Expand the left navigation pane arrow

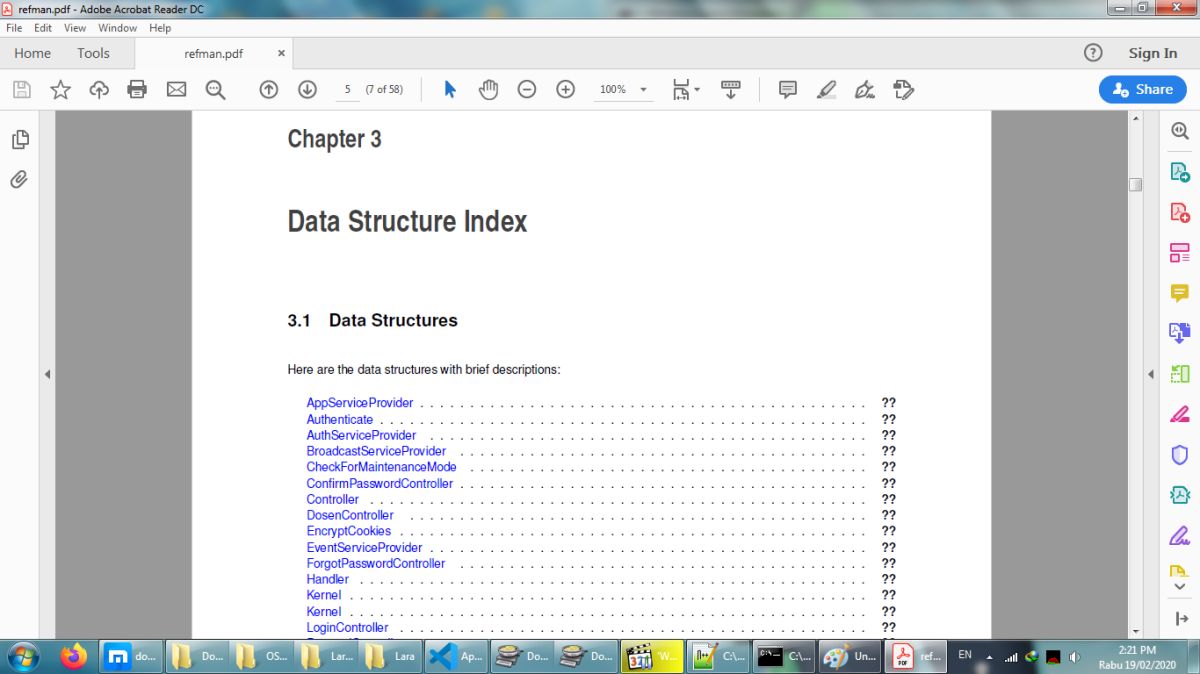tap(47, 374)
